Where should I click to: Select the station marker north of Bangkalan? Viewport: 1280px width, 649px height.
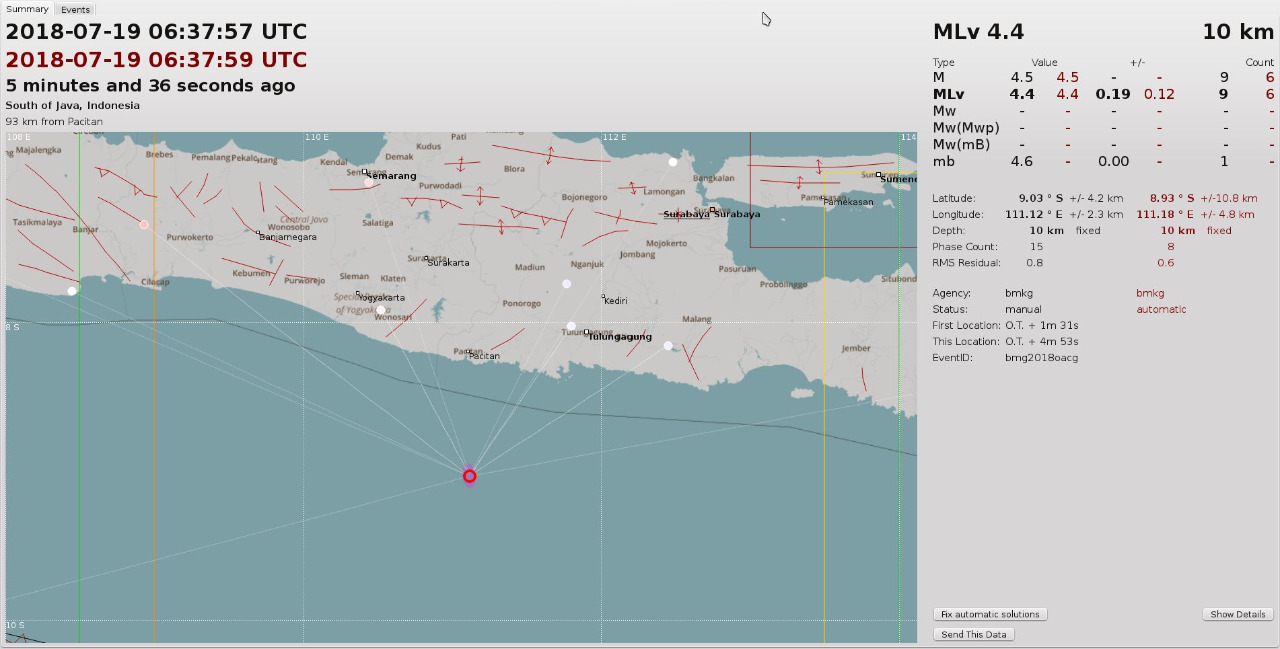[673, 162]
